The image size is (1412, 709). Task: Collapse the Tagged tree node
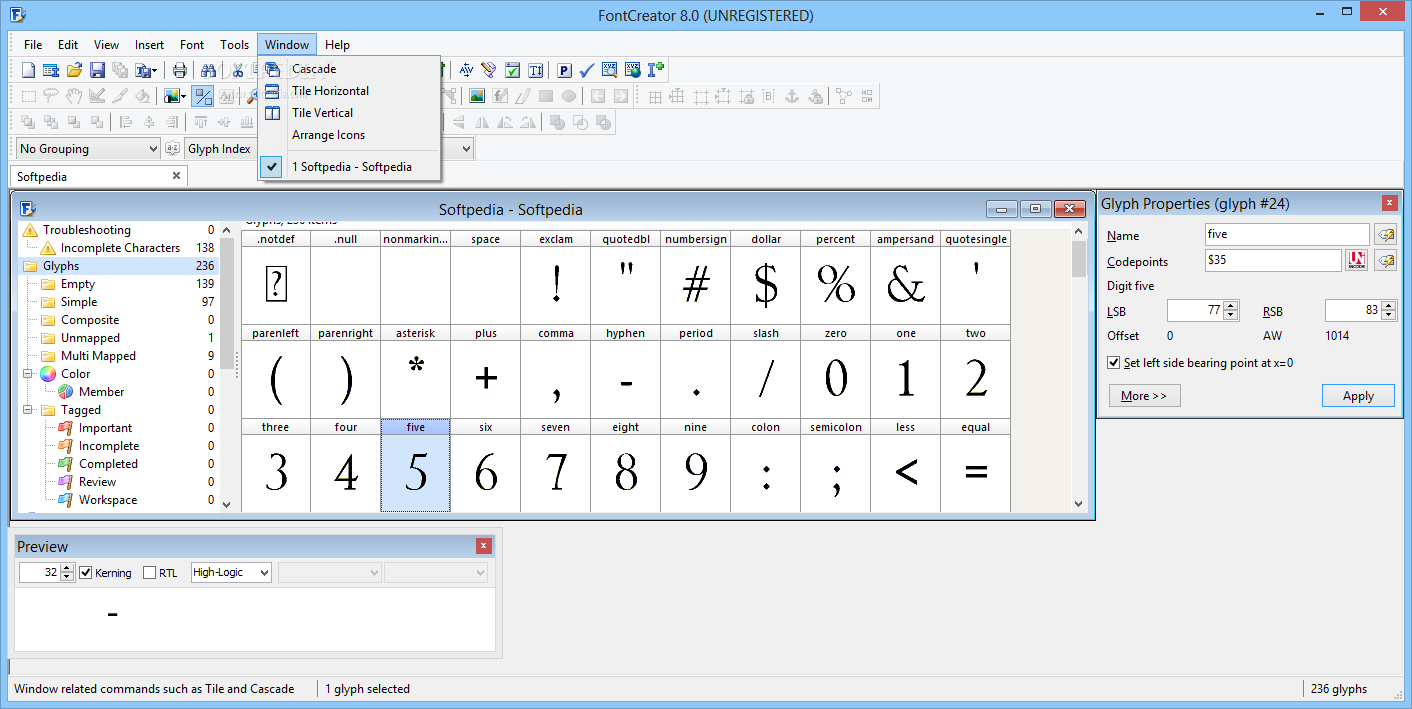tap(26, 410)
